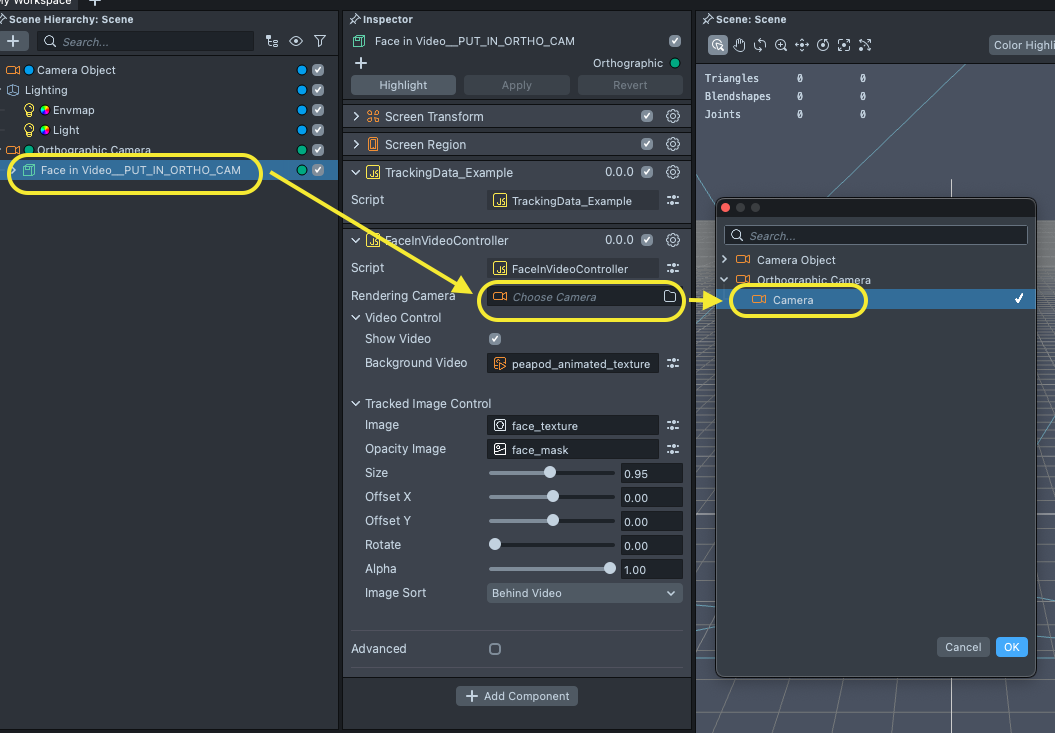Click the Add Component button
The height and width of the screenshot is (733, 1055).
(x=517, y=696)
